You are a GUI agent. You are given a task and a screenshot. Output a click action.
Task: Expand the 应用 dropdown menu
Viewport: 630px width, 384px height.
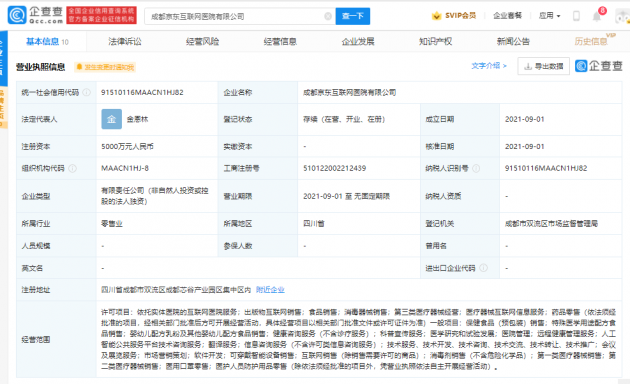coord(549,16)
